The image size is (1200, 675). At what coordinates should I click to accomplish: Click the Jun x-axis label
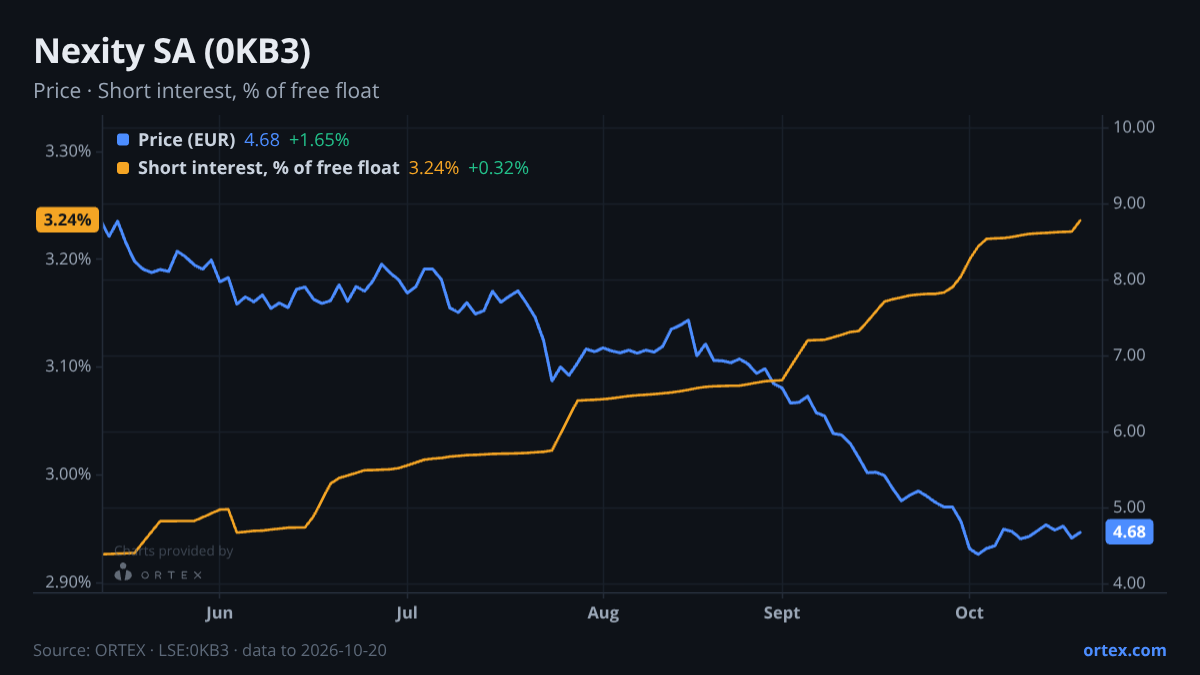pos(219,612)
